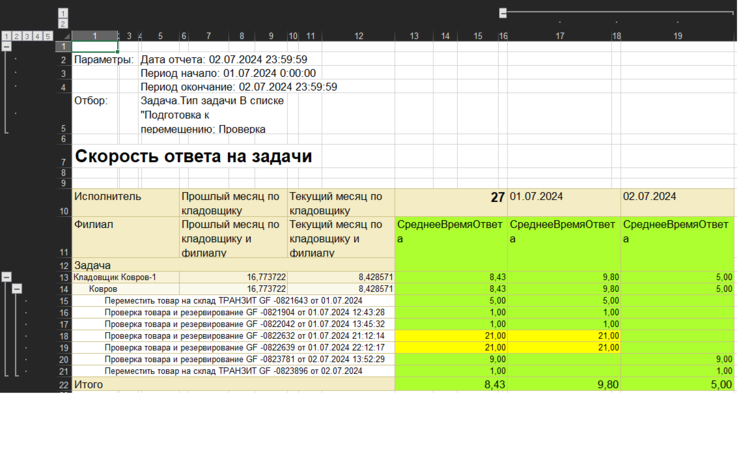Click the Ковров branch row label

point(126,289)
